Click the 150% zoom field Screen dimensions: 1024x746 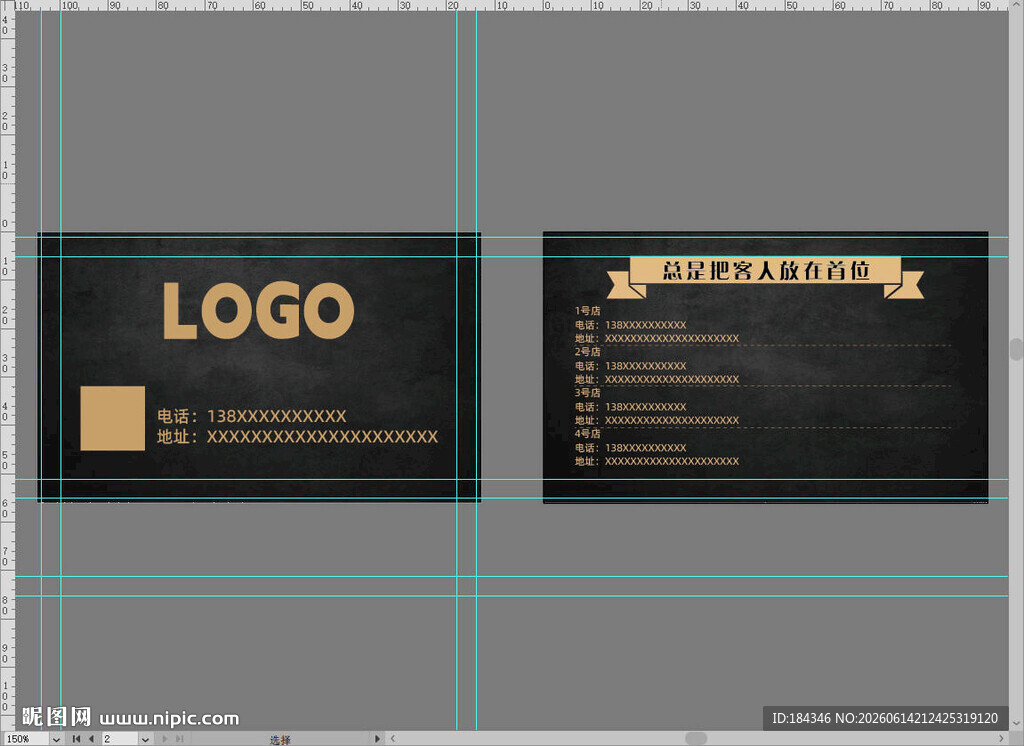pos(26,739)
